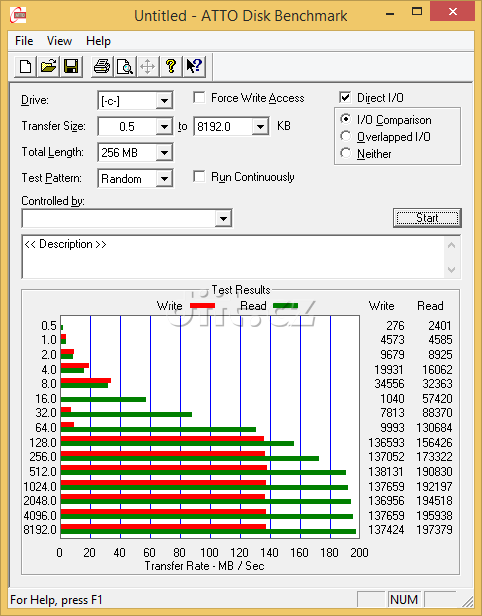Select the Overlapped I/O radio button
This screenshot has height=616, width=482.
[x=346, y=136]
